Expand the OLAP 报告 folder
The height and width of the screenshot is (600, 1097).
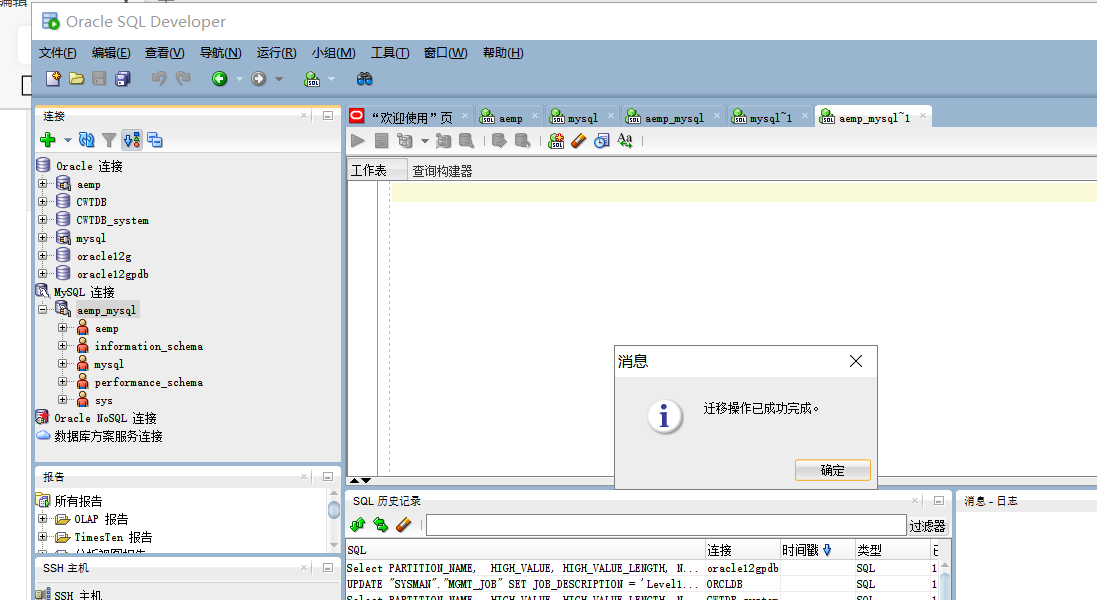(43, 518)
